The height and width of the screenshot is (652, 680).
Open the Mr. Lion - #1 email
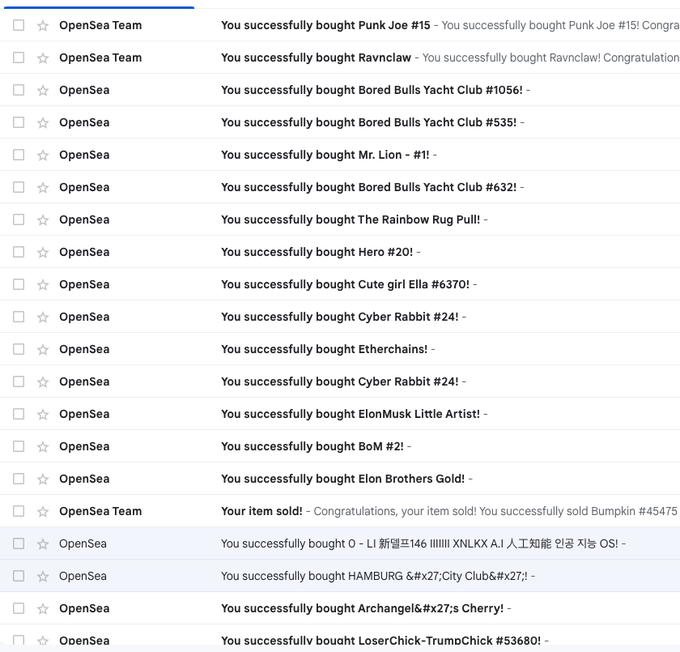click(340, 154)
